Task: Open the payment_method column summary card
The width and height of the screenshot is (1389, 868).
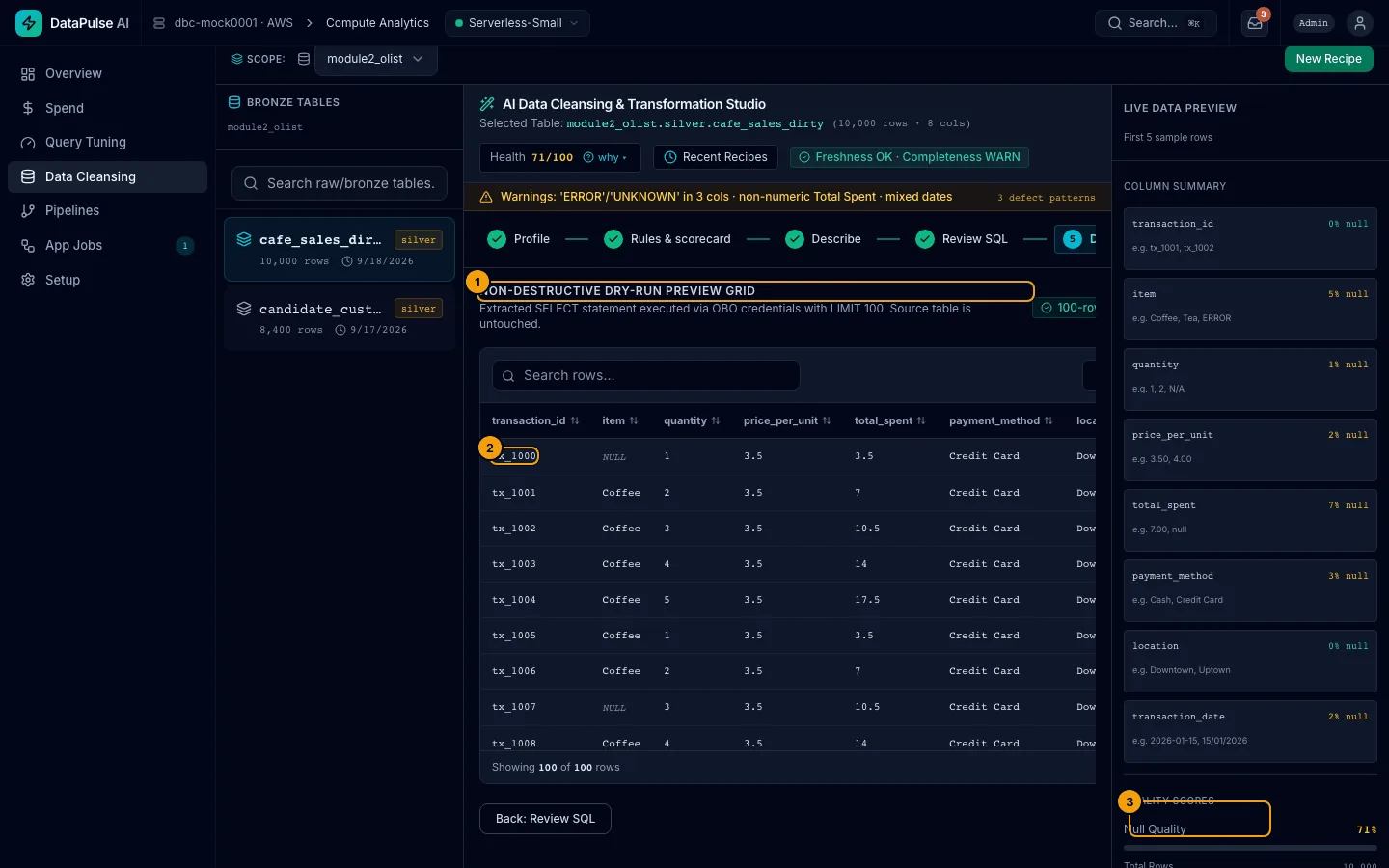Action: tap(1250, 591)
